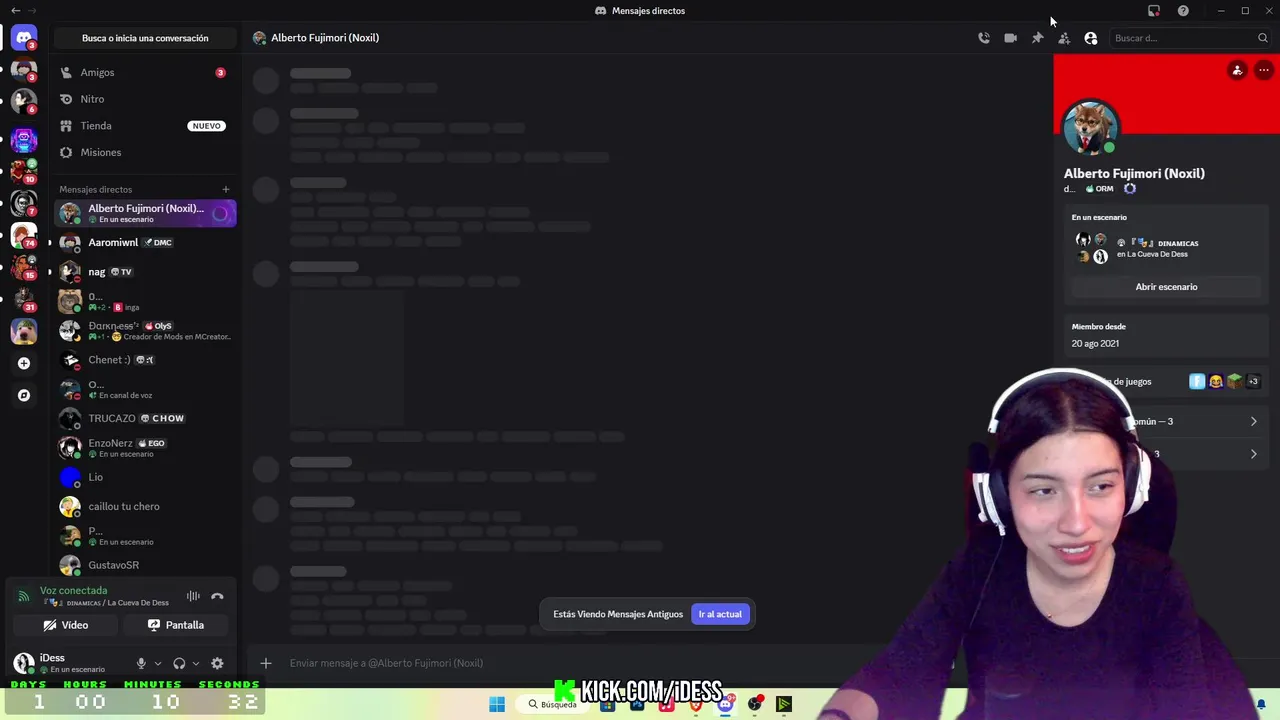The width and height of the screenshot is (1280, 720).
Task: Open the Tienda tab
Action: click(x=145, y=126)
